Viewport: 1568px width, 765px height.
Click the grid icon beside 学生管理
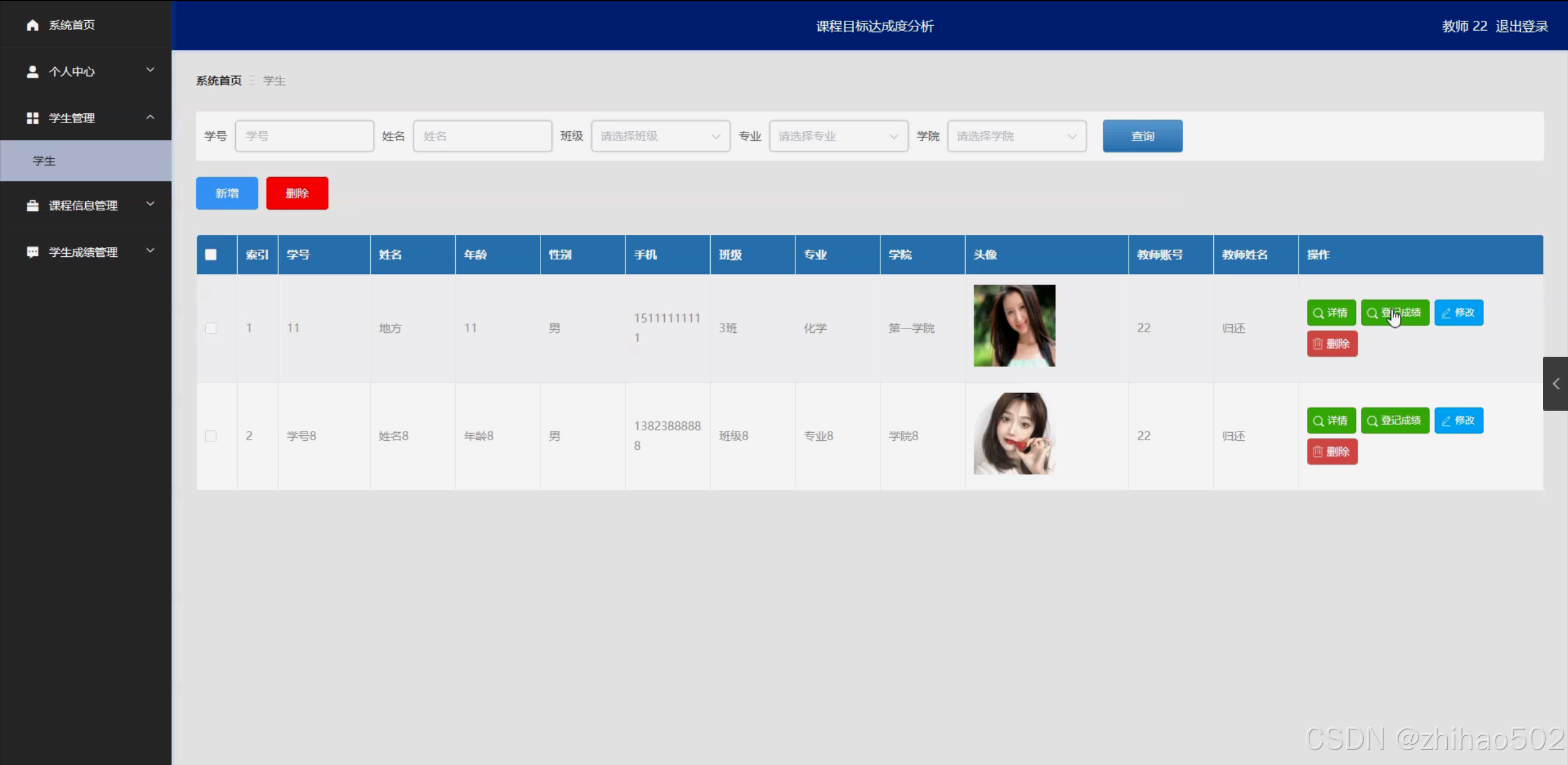[32, 118]
